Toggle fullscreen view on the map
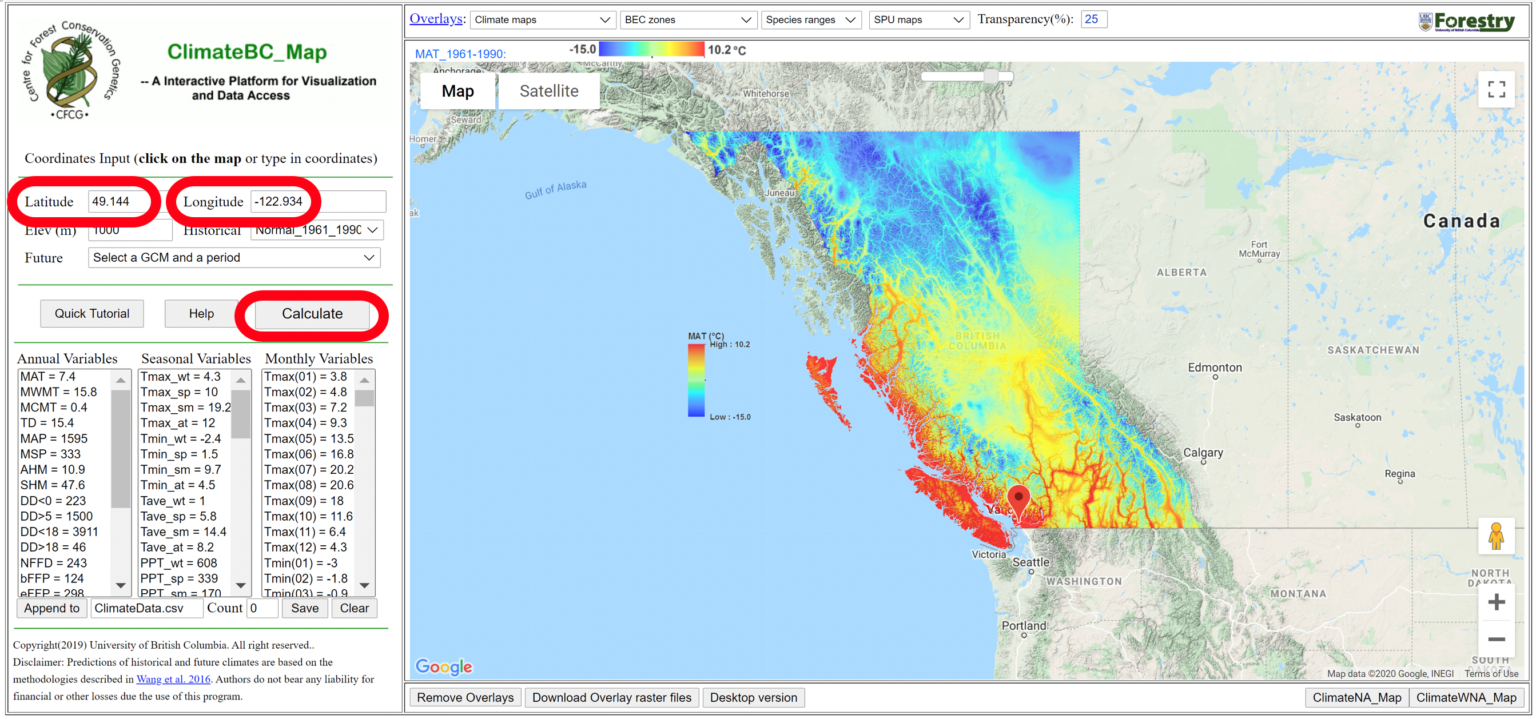1536x719 pixels. coord(1496,89)
